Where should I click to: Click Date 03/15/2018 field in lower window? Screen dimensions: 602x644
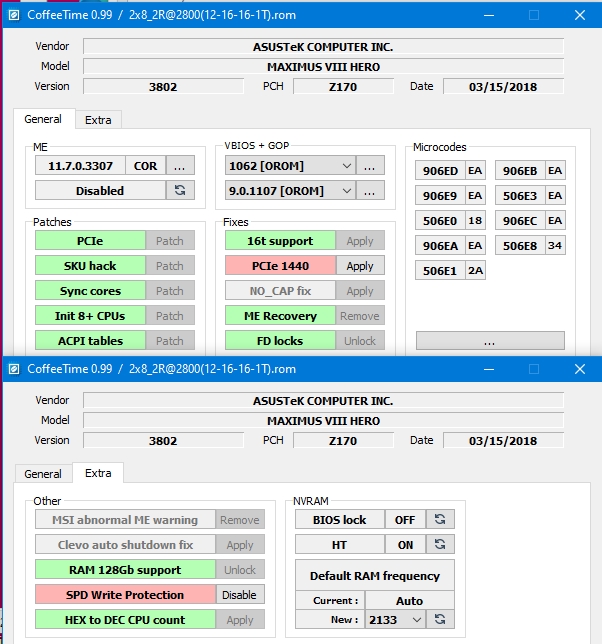pyautogui.click(x=503, y=441)
